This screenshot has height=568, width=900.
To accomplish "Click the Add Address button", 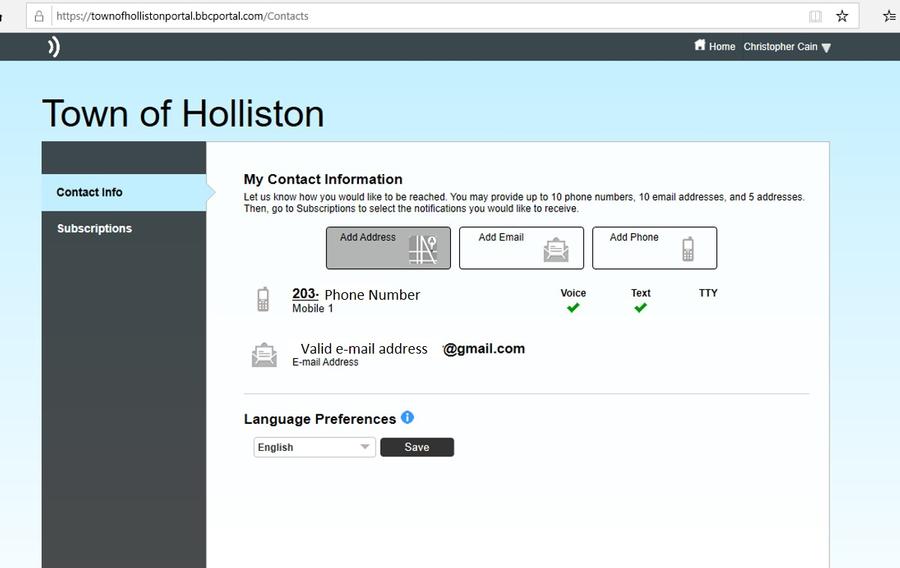I will pos(388,248).
